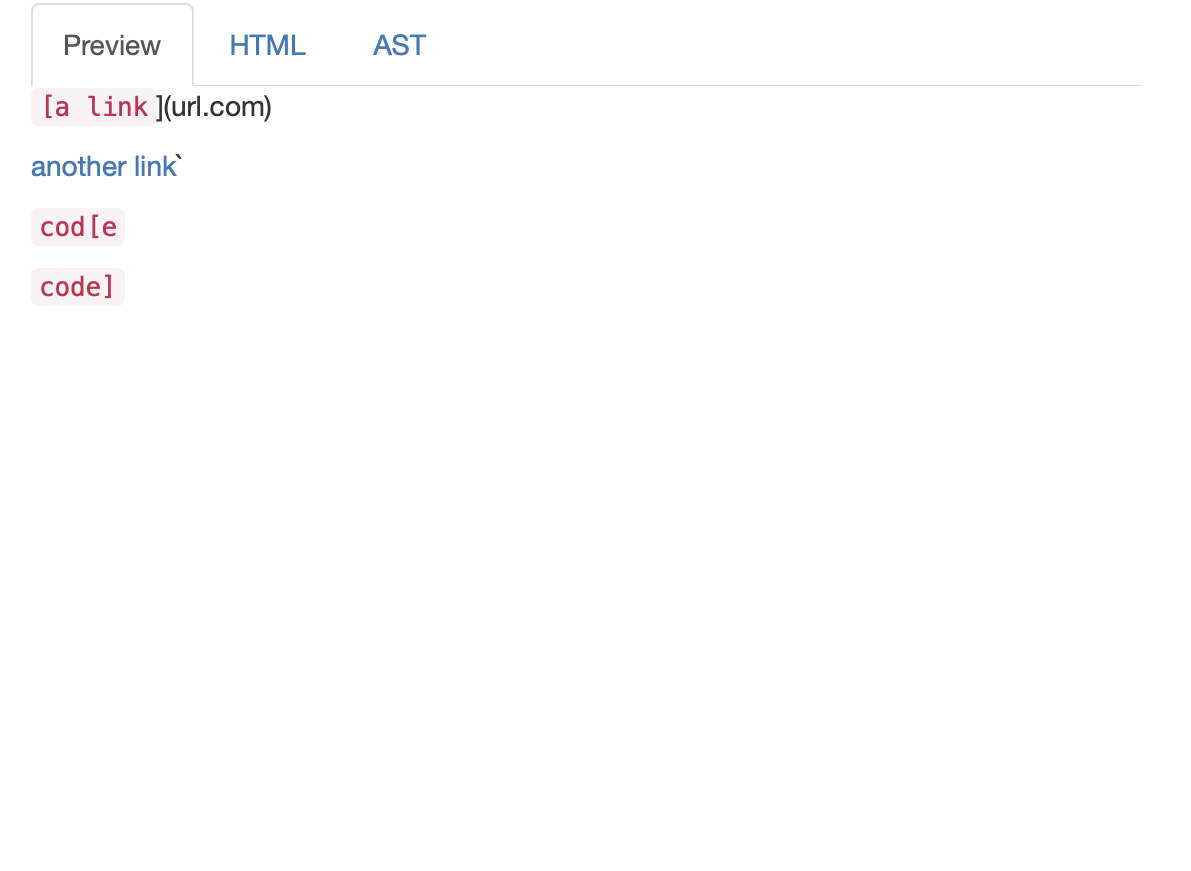The height and width of the screenshot is (871, 1191).
Task: Click the word "link" inside the red code span
Action: tap(118, 107)
